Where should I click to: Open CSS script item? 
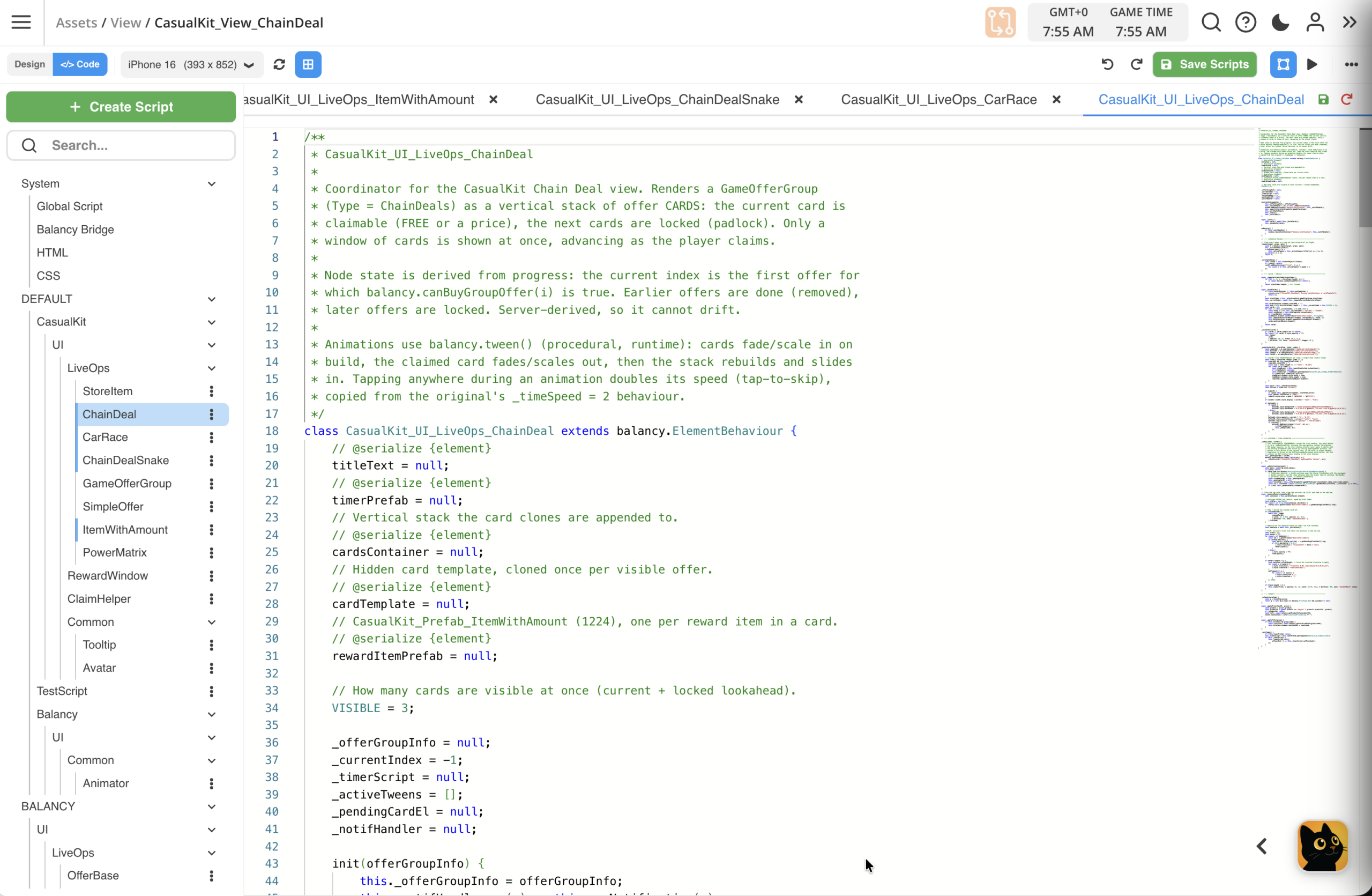pyautogui.click(x=48, y=276)
